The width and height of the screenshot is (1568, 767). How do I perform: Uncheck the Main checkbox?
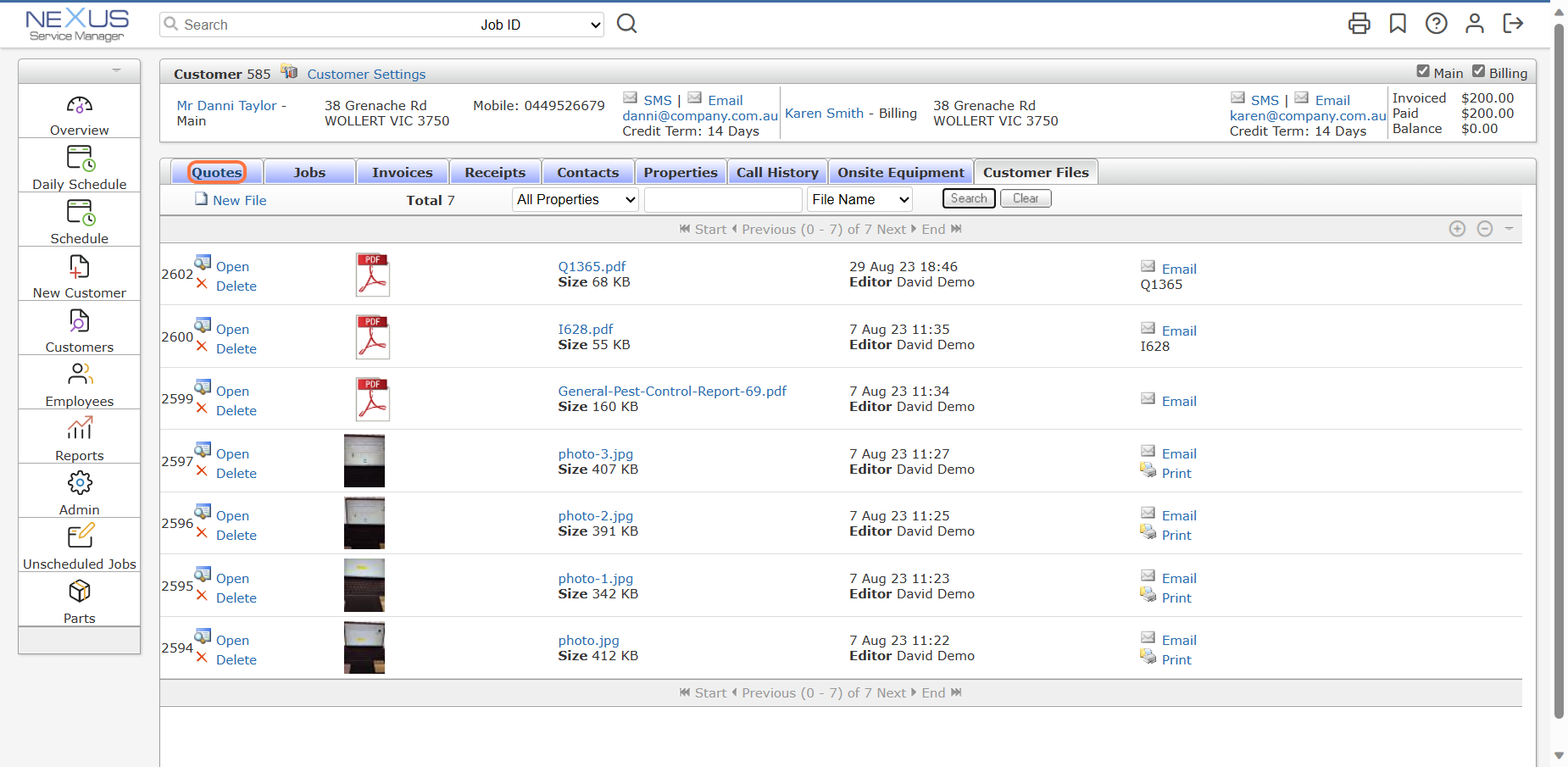tap(1423, 71)
